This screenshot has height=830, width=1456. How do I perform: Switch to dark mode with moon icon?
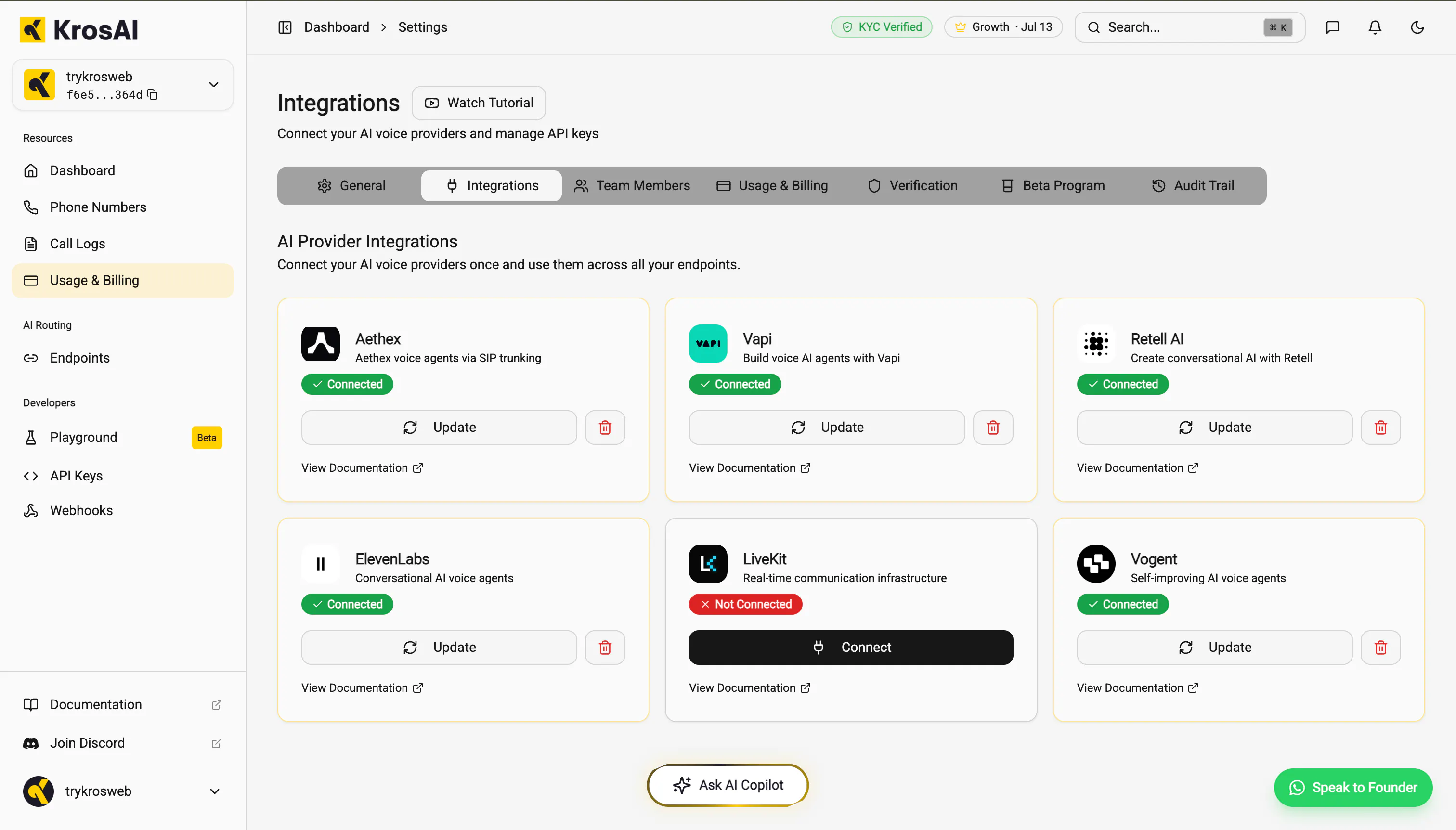[1417, 27]
